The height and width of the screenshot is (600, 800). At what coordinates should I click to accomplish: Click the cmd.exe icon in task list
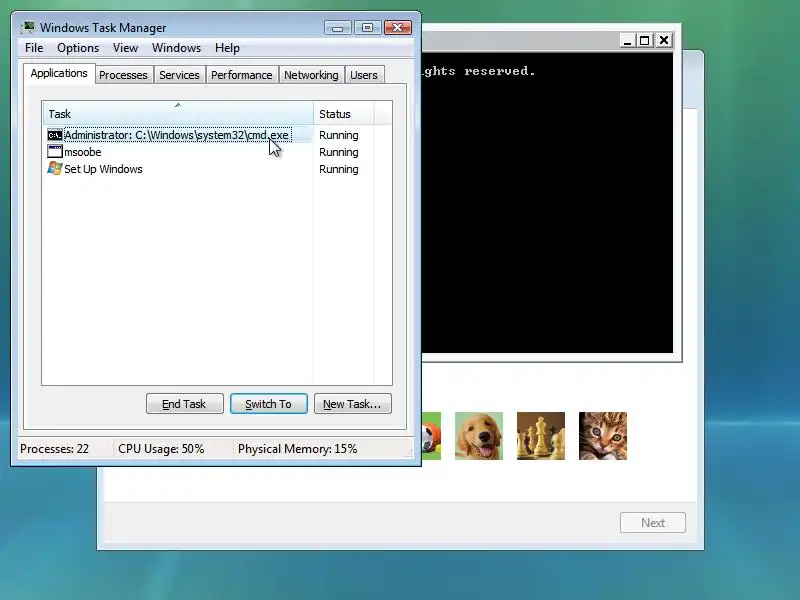coord(55,135)
